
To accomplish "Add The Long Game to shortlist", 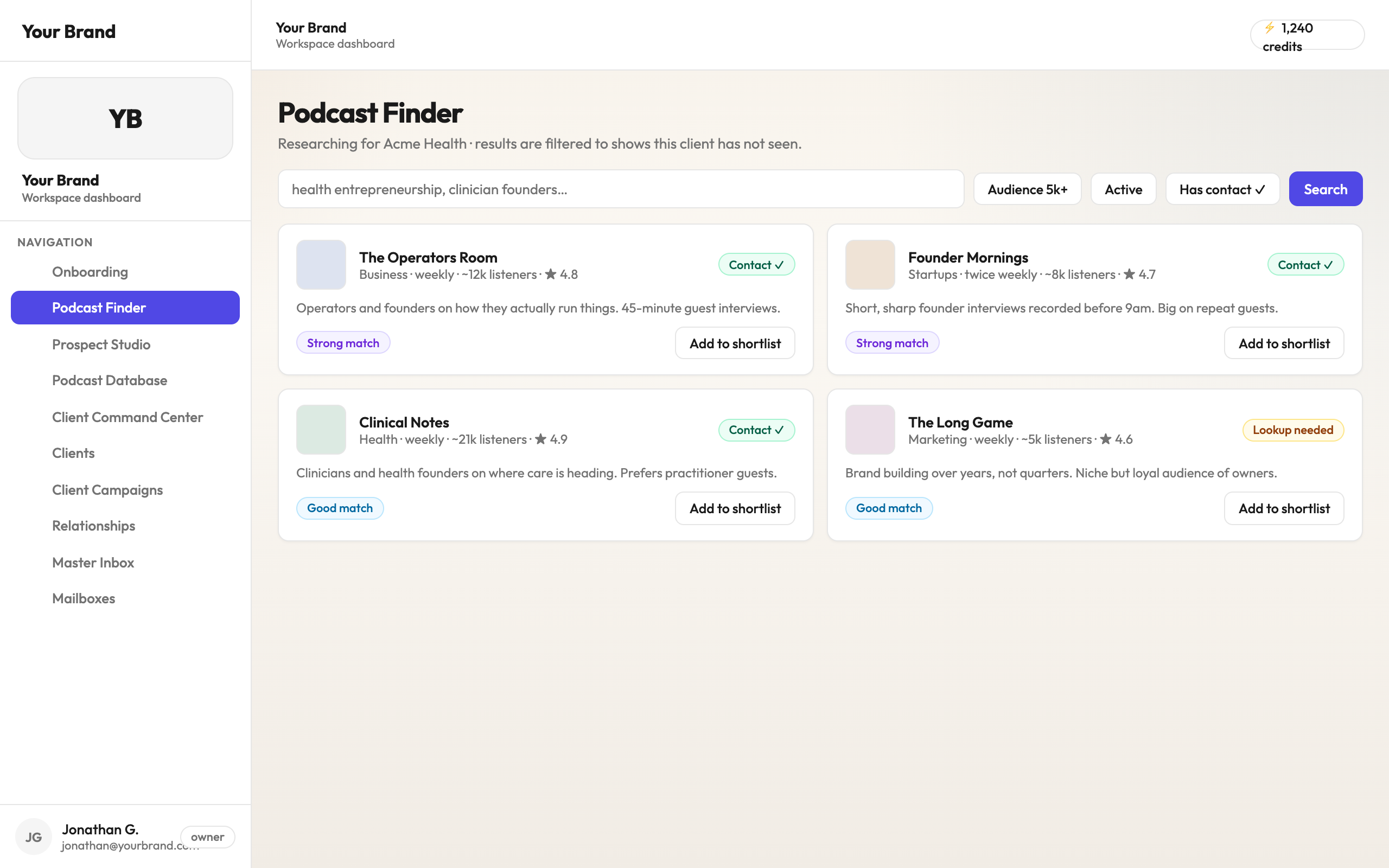I will (x=1284, y=508).
